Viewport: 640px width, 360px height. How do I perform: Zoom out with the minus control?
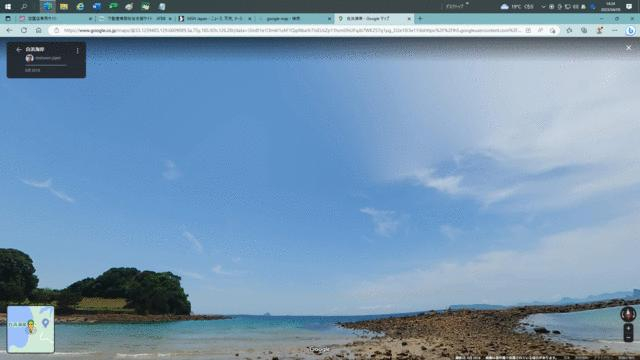click(x=628, y=337)
